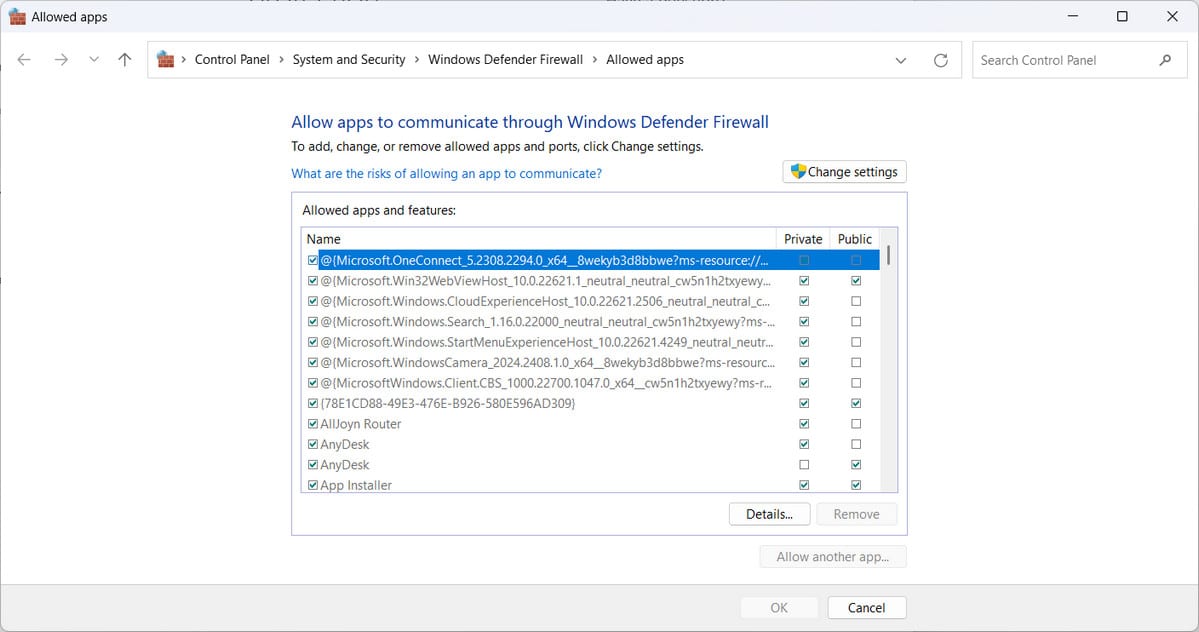Click the Allowed apps title bar icon
The width and height of the screenshot is (1199, 632).
click(x=17, y=17)
